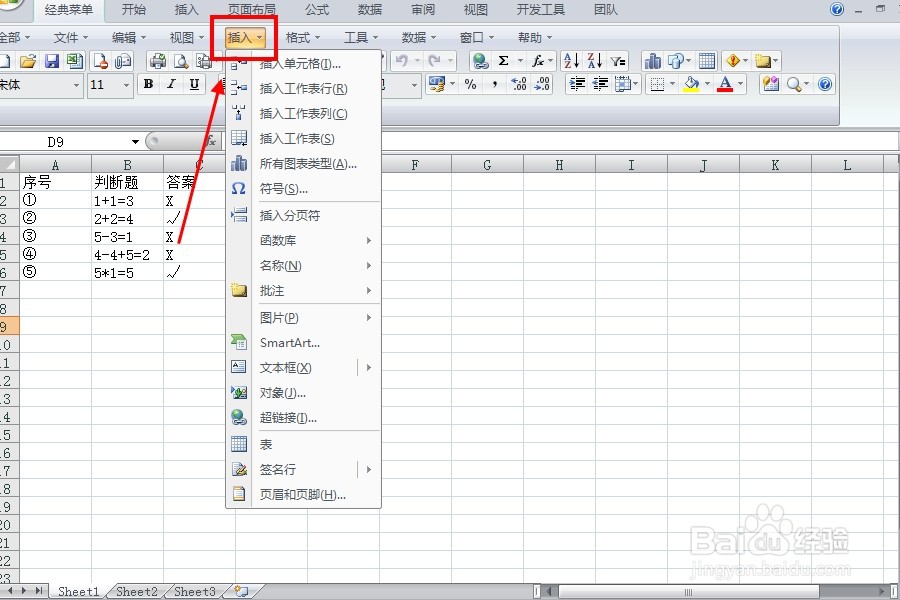
Task: Open the Insert Function fx tool
Action: click(537, 60)
